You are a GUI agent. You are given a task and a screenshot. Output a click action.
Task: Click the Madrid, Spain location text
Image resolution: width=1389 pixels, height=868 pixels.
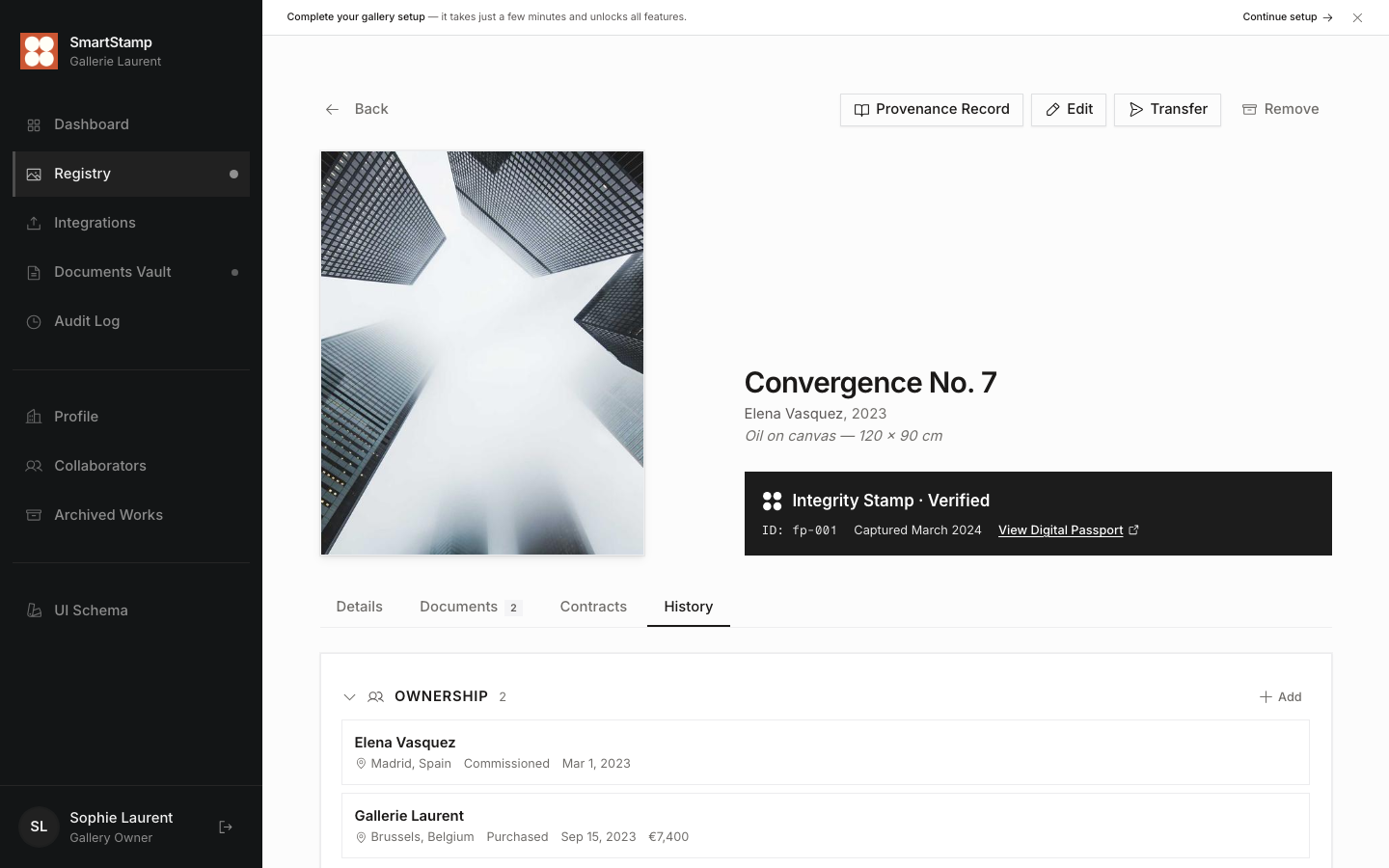[x=411, y=763]
